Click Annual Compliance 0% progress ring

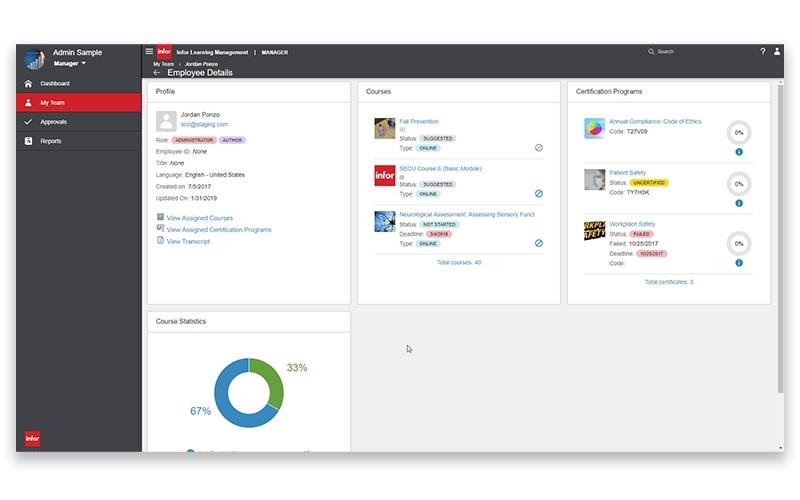click(739, 133)
